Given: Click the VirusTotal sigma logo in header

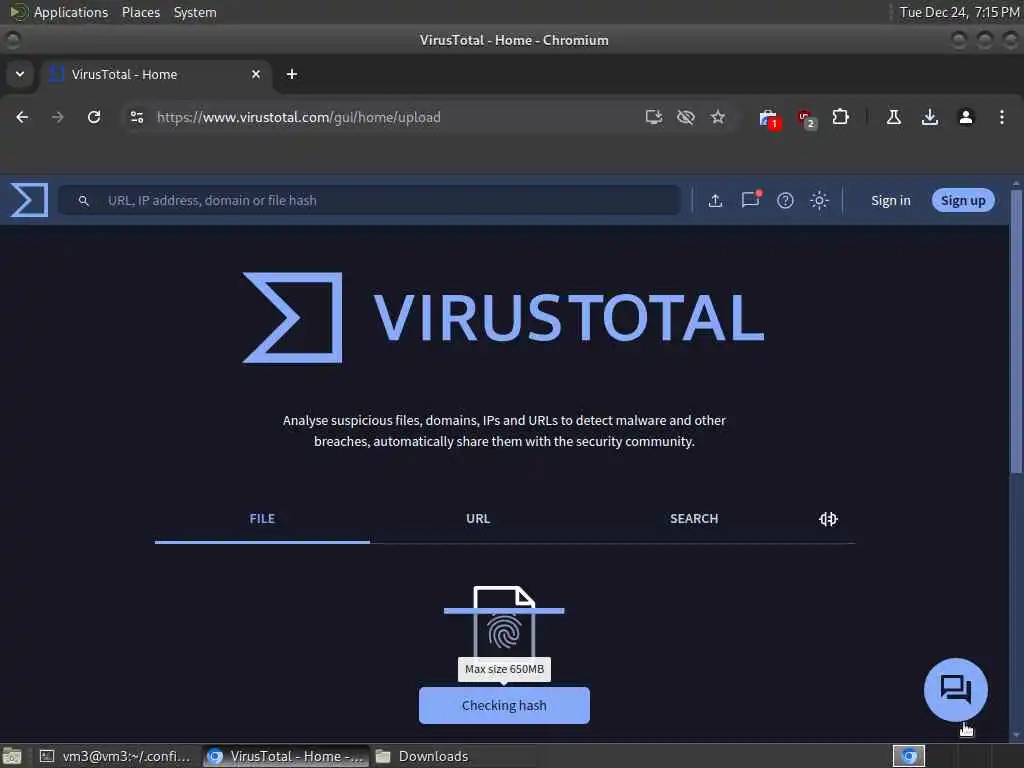Looking at the screenshot, I should point(29,200).
